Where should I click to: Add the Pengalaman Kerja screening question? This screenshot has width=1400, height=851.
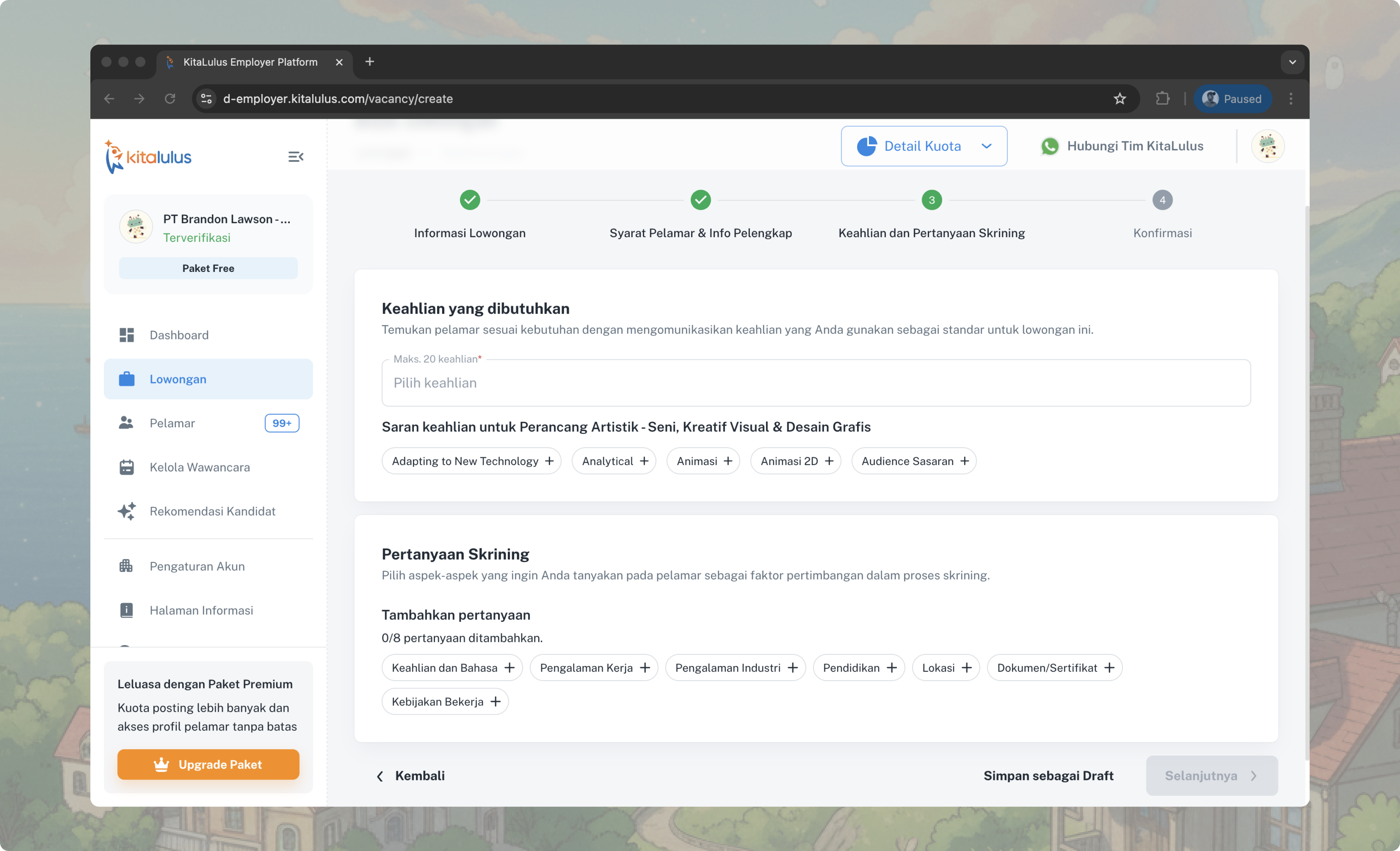tap(594, 668)
